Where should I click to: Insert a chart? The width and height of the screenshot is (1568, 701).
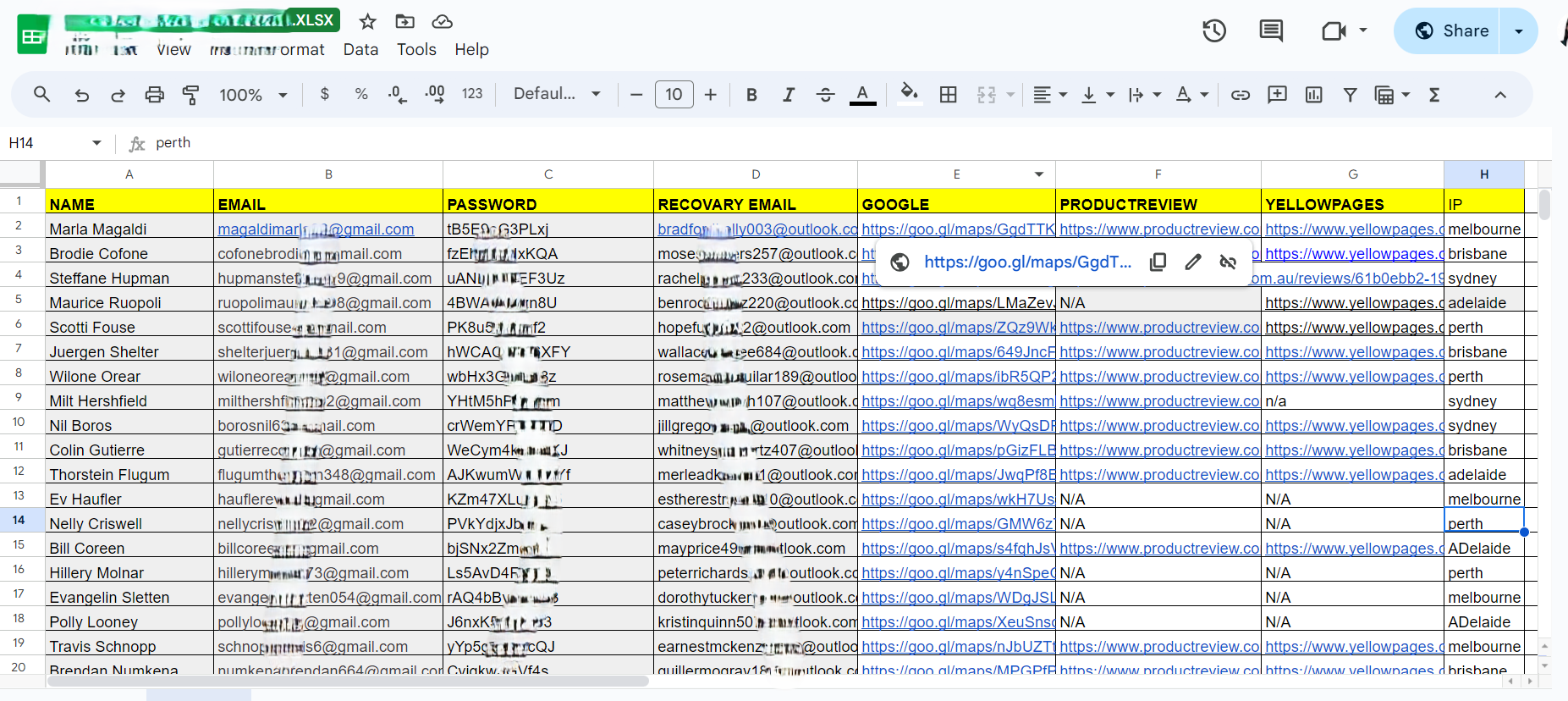[x=1313, y=95]
